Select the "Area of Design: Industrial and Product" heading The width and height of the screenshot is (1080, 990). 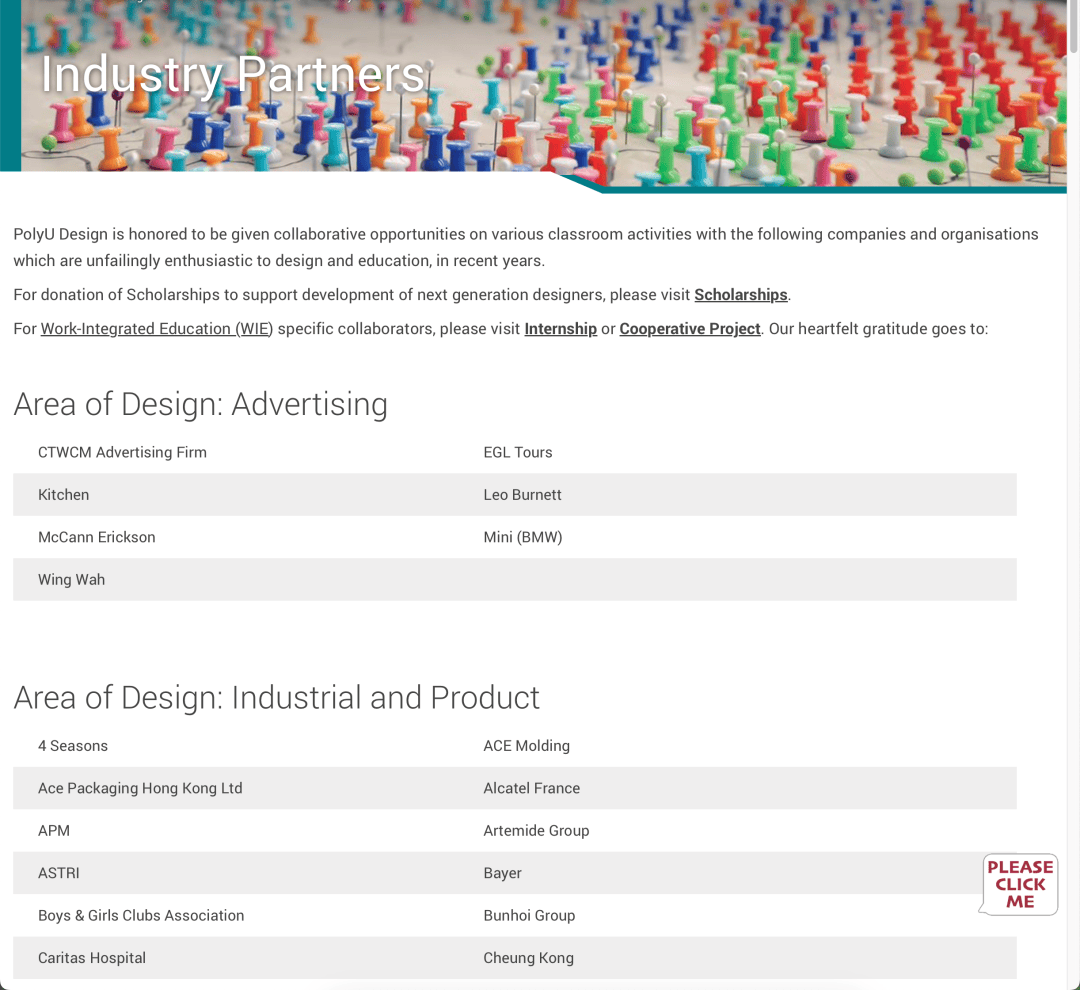pos(276,698)
